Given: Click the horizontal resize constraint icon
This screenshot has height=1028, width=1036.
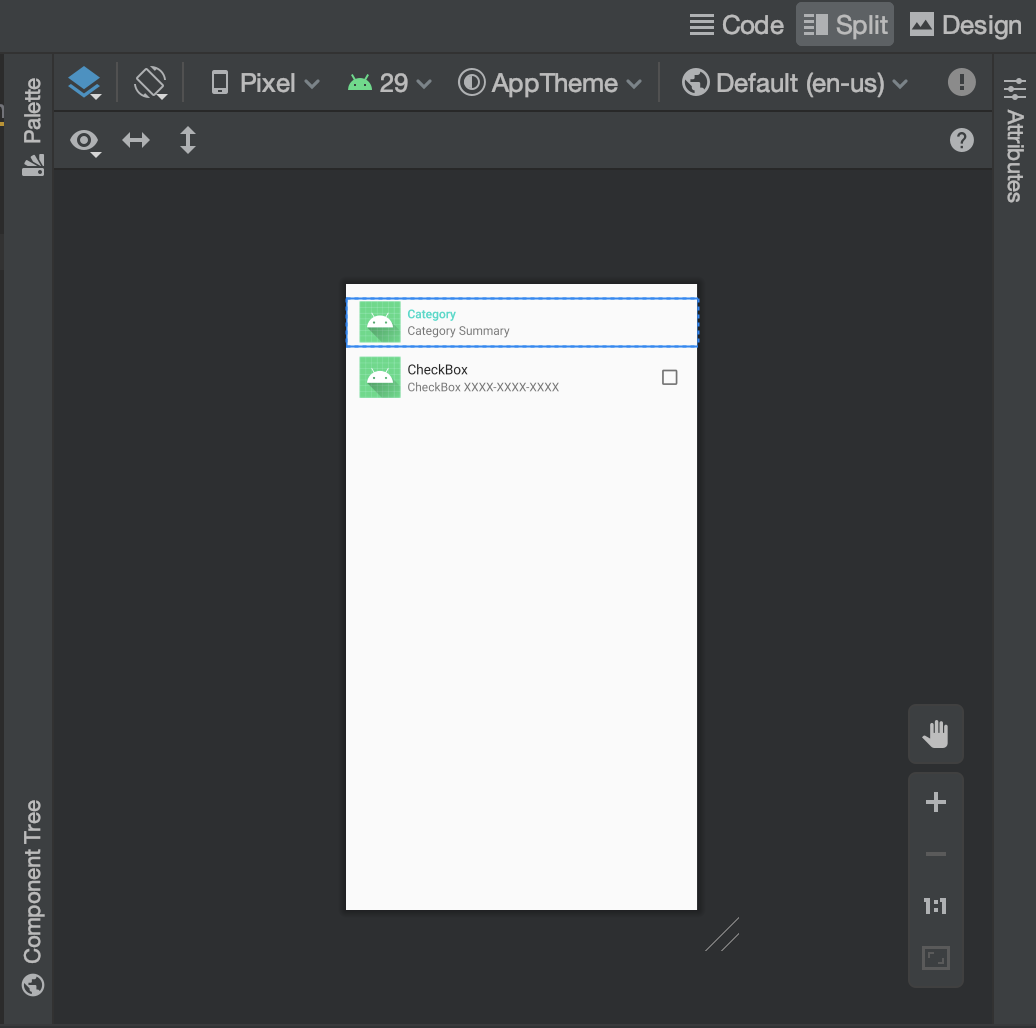Looking at the screenshot, I should (137, 140).
